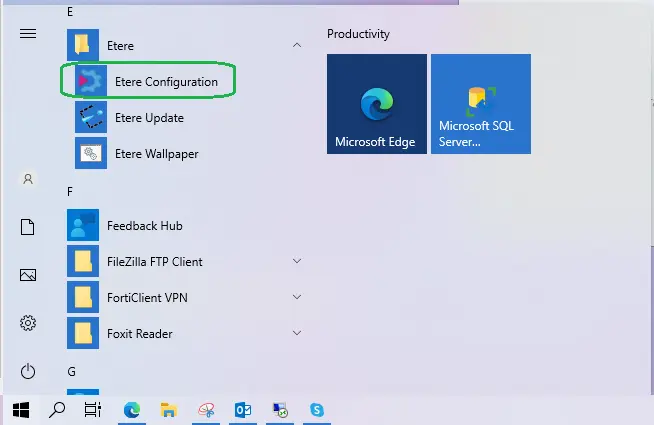Open the Documents folder from the sidebar
Image resolution: width=654 pixels, height=425 pixels.
tap(28, 227)
